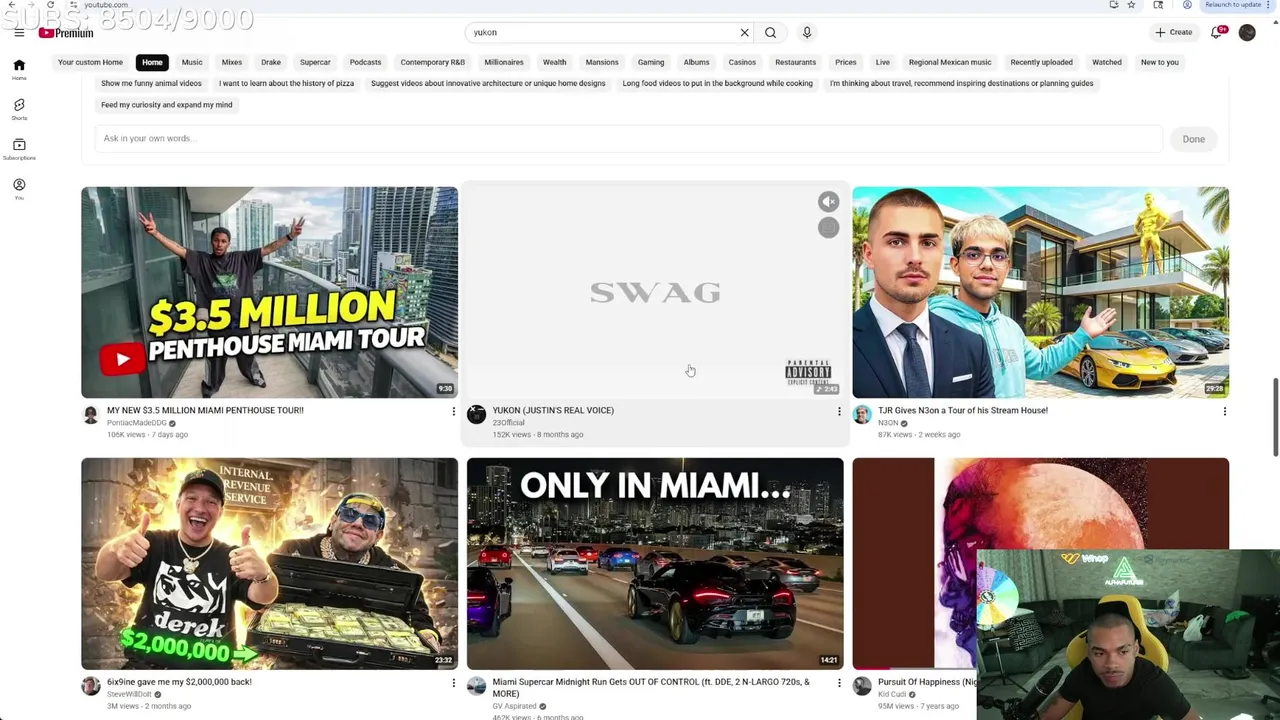Click the Create button
Image resolution: width=1280 pixels, height=720 pixels.
(1174, 33)
